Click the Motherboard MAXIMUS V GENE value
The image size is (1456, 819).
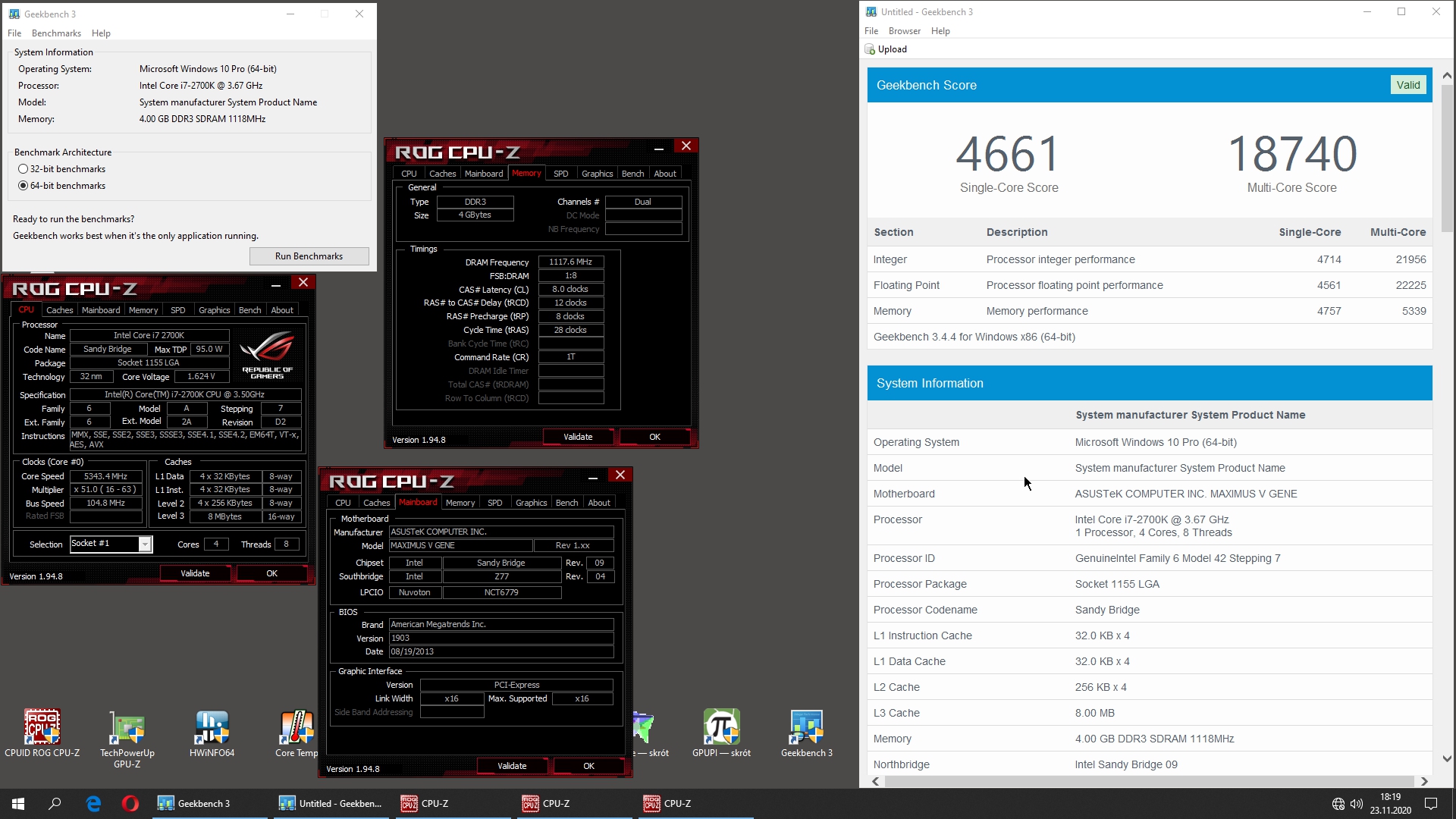tap(1186, 494)
